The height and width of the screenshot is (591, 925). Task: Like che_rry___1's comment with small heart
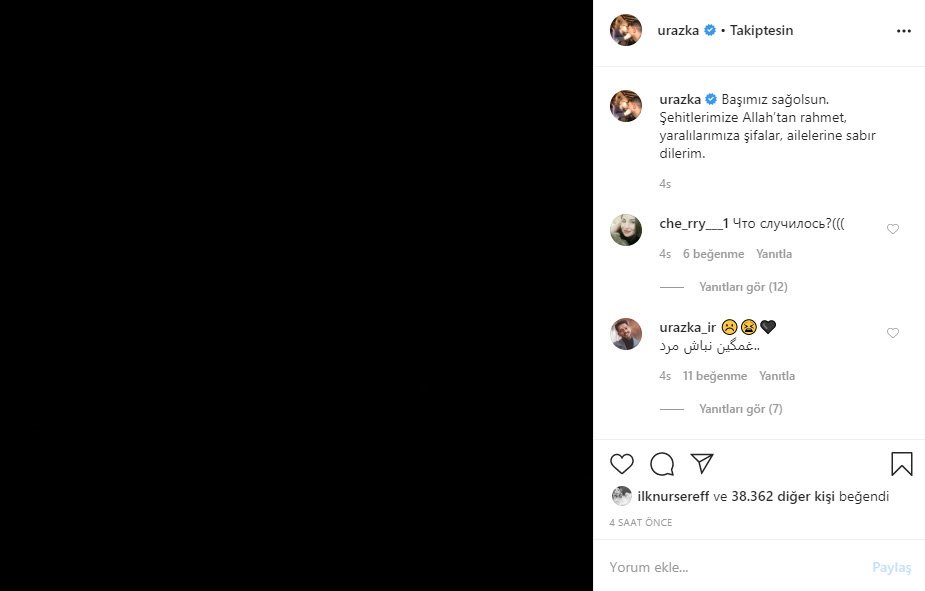(893, 229)
